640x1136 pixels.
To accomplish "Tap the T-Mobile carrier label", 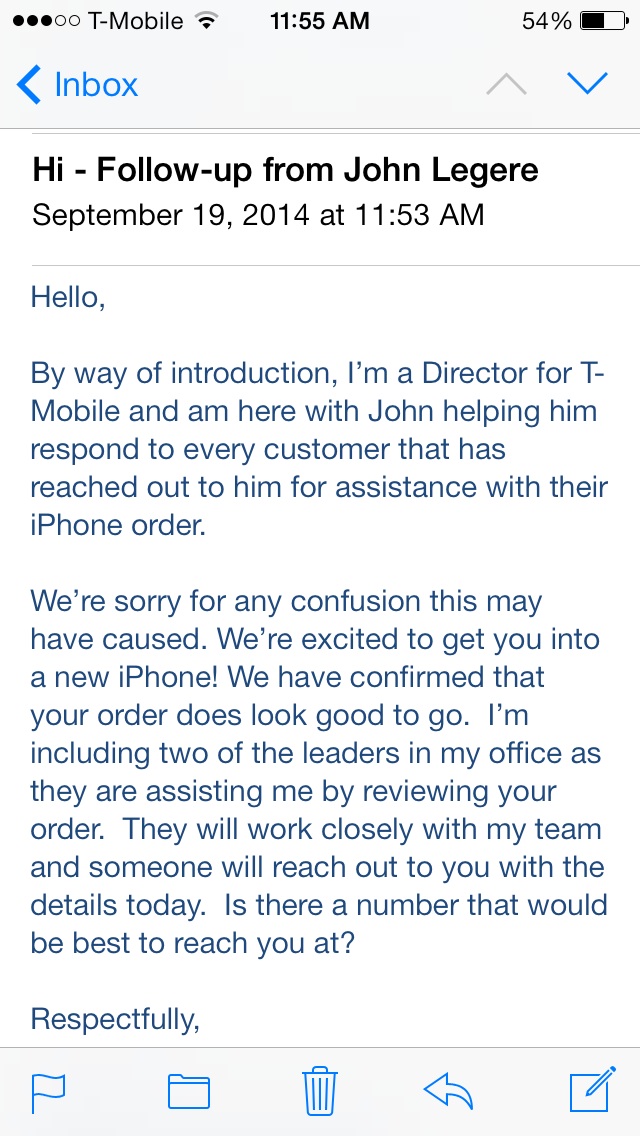I will [135, 21].
